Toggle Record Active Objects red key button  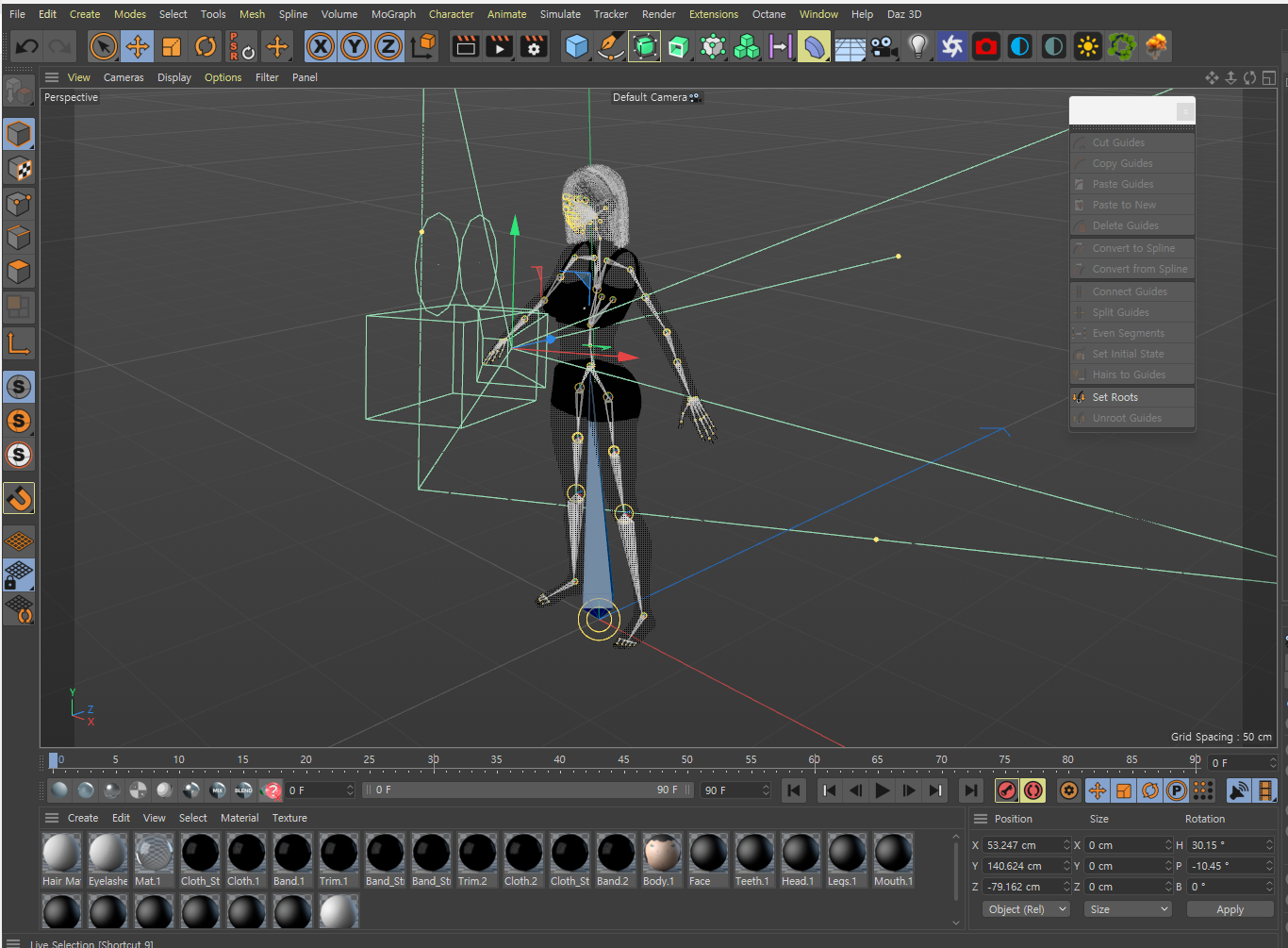pos(1007,790)
